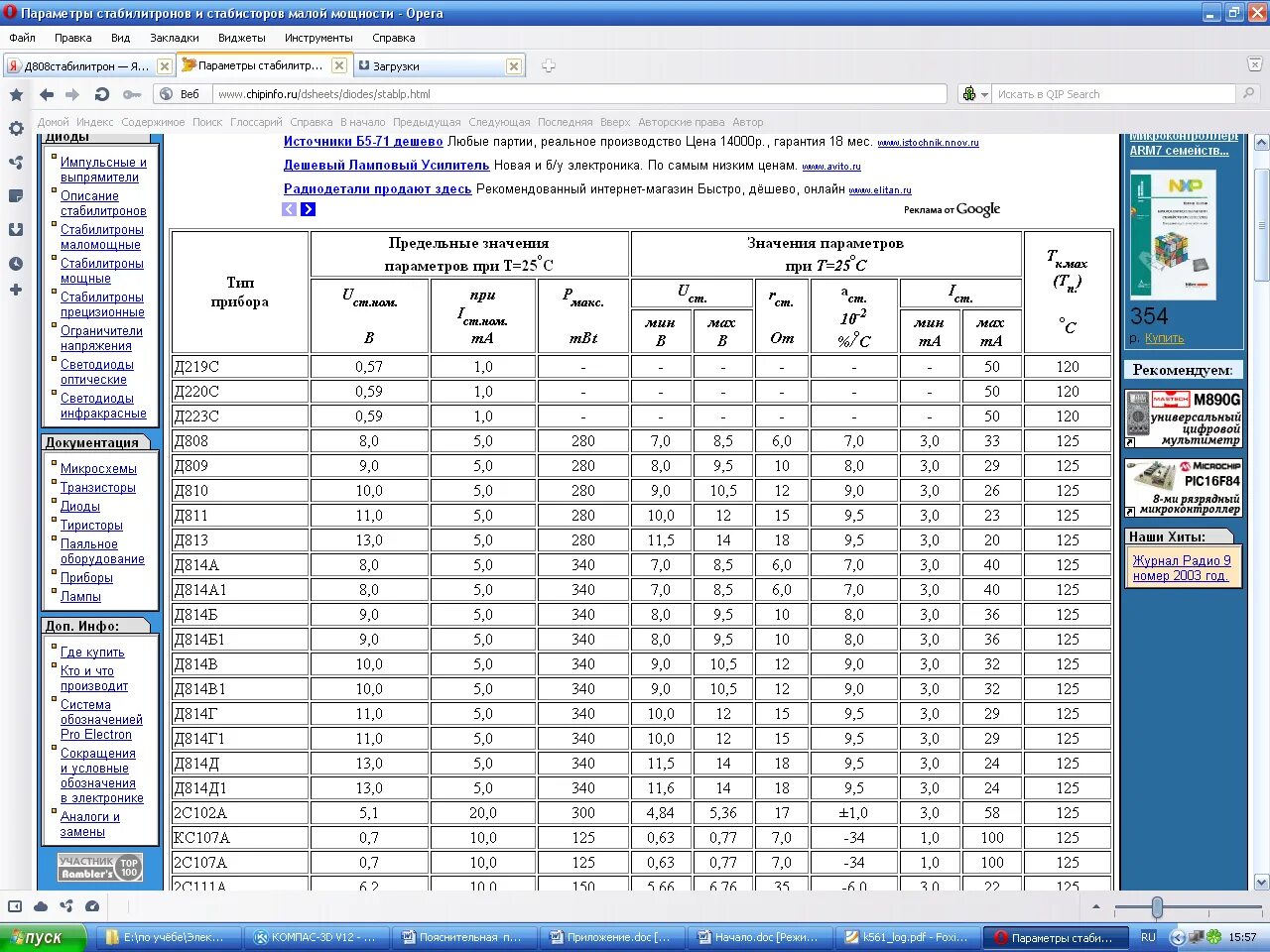
Task: Switch to the Д808стабилитрон tab
Action: pos(87,66)
